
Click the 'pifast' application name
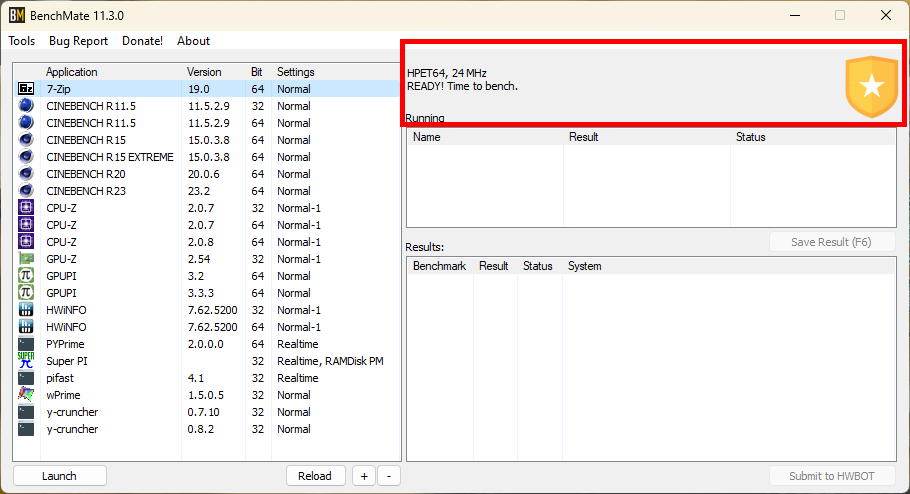60,378
